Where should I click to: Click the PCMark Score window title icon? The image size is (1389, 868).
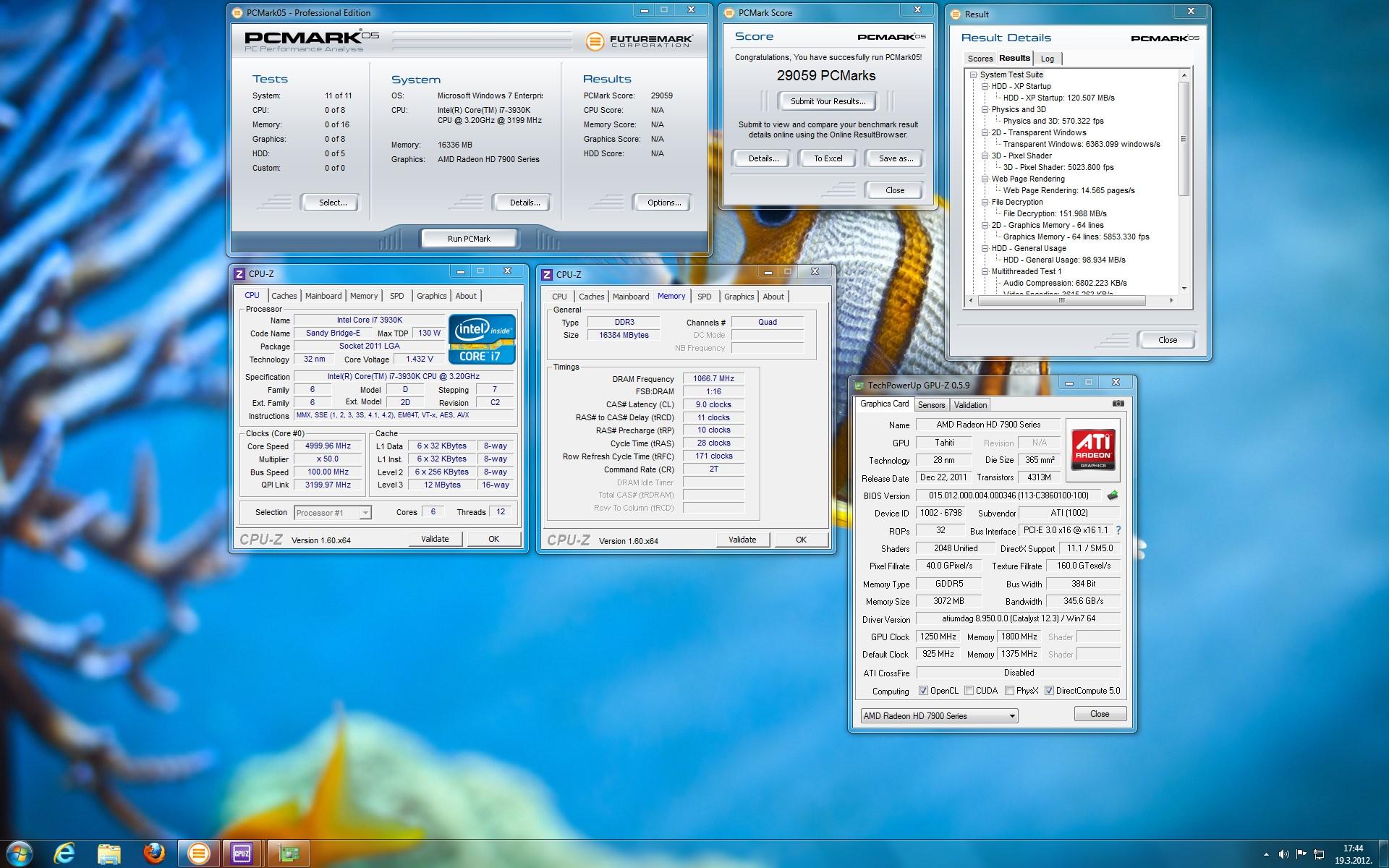coord(729,12)
